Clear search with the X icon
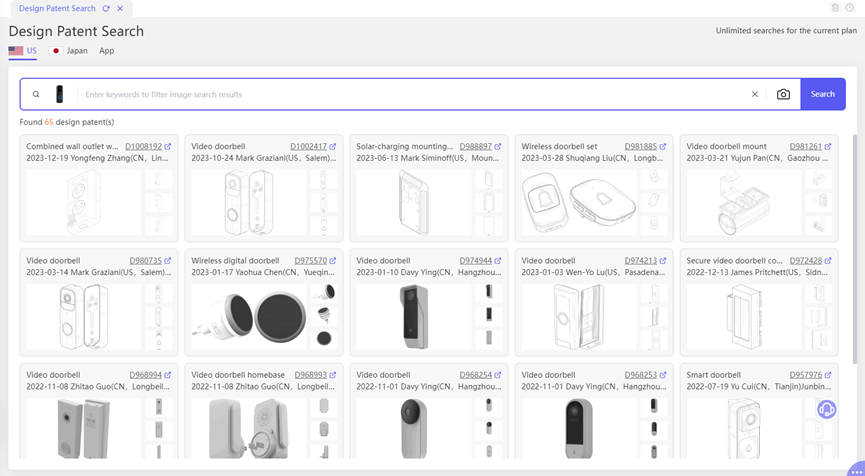Viewport: 865px width, 476px height. [755, 94]
